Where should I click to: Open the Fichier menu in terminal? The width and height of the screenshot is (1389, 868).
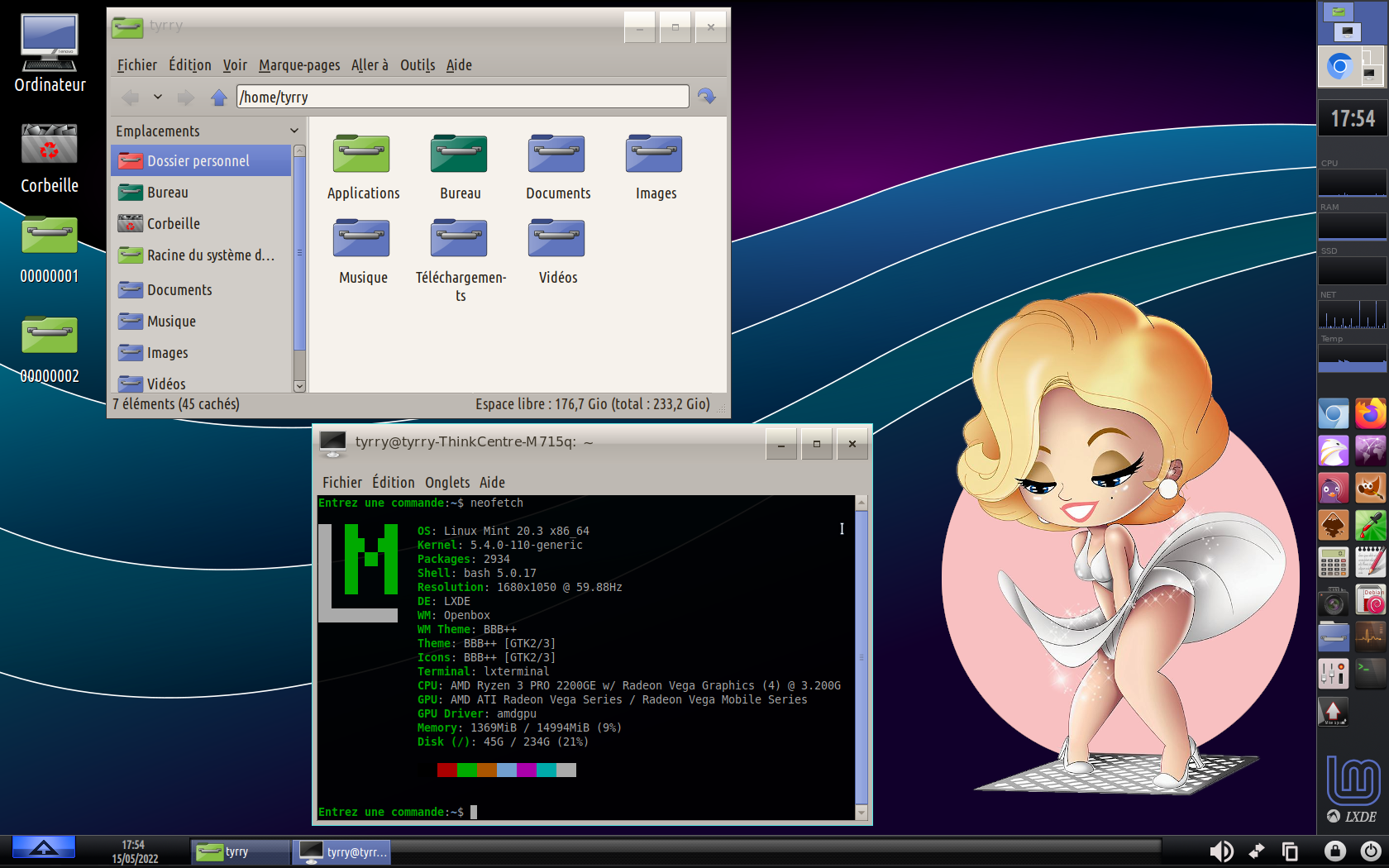point(342,482)
